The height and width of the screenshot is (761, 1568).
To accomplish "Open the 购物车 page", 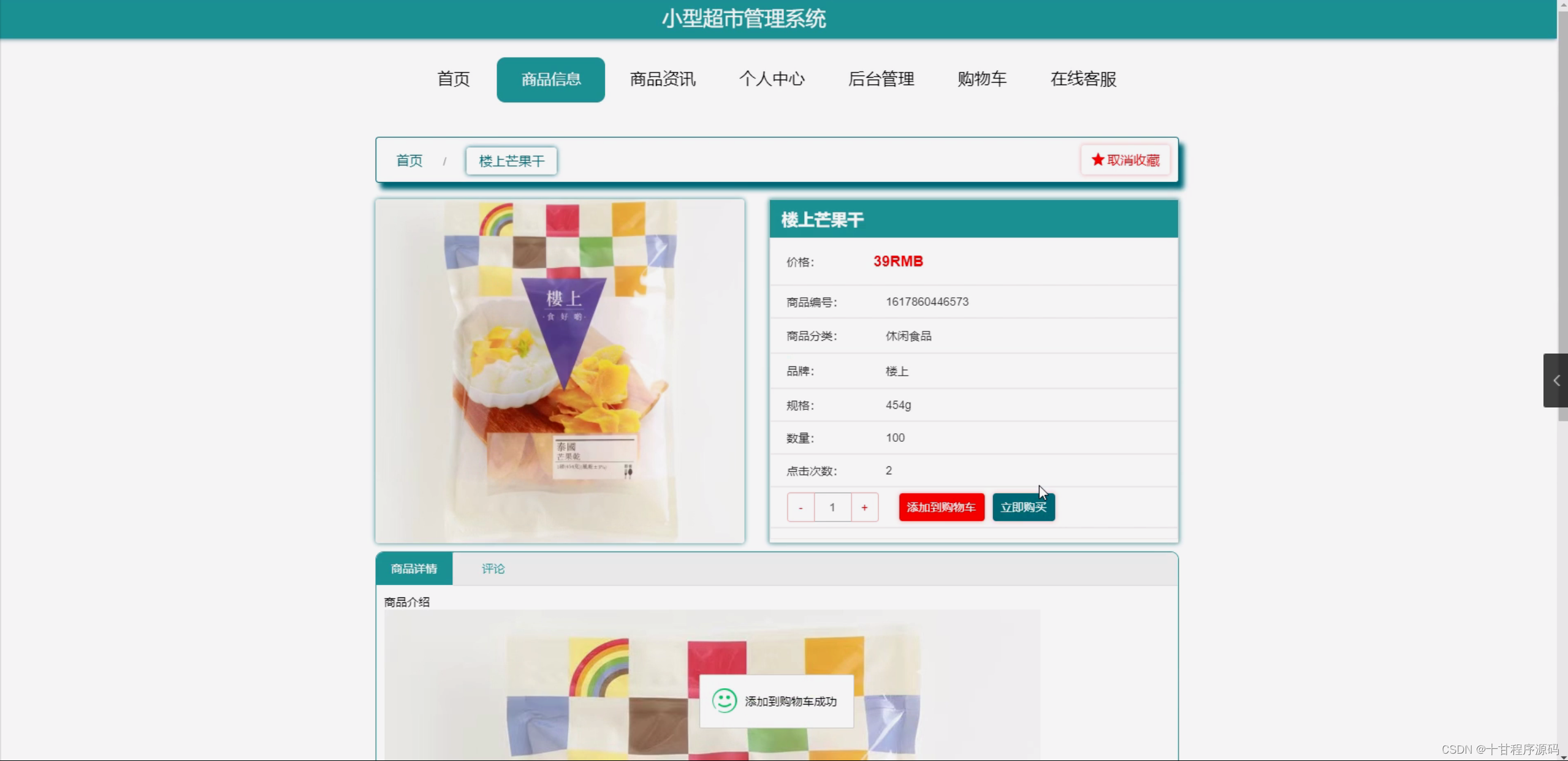I will (982, 79).
